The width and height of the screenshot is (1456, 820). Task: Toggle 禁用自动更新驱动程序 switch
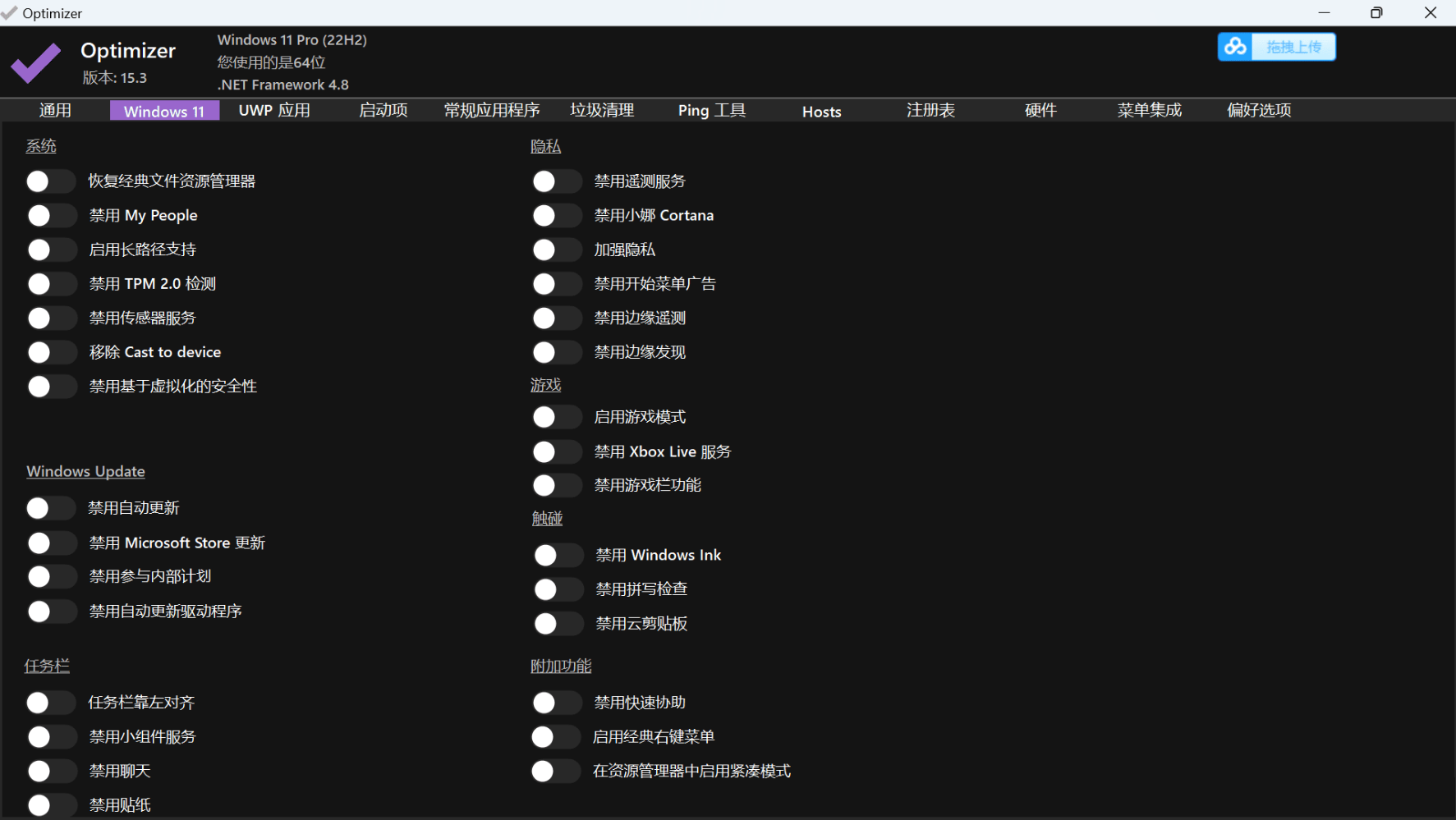point(51,612)
